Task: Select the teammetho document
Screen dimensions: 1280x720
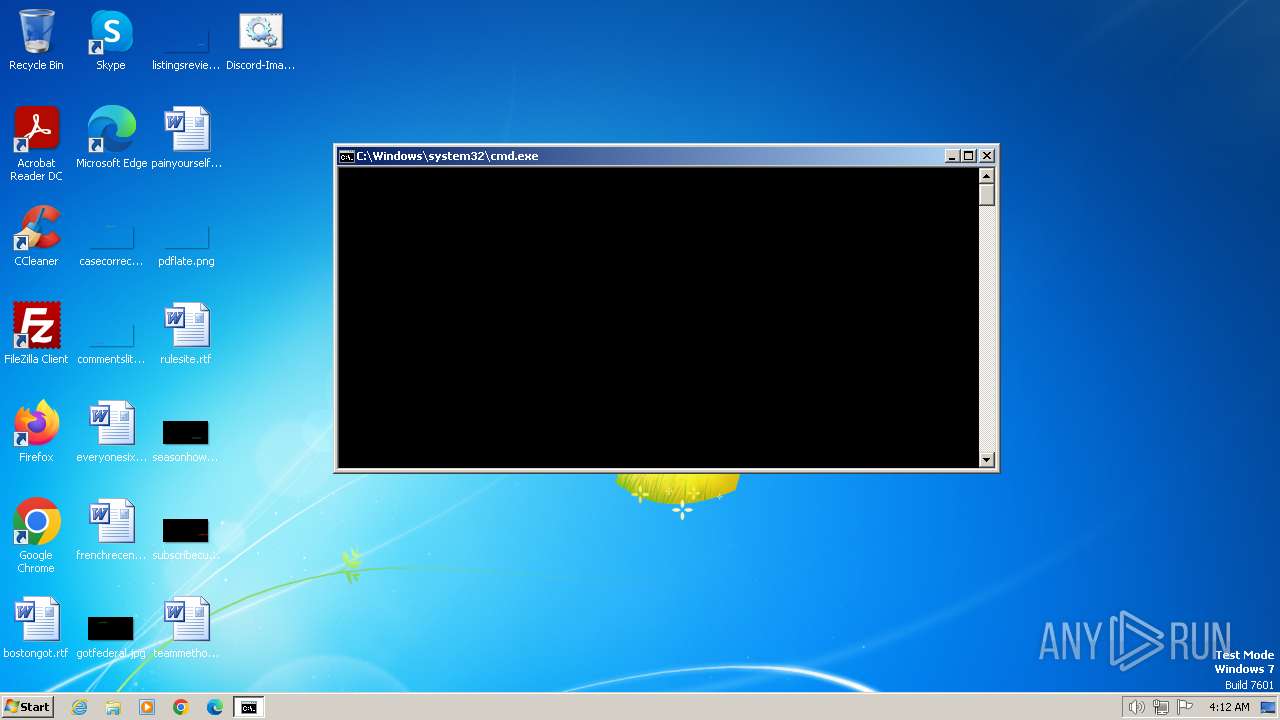Action: coord(186,629)
